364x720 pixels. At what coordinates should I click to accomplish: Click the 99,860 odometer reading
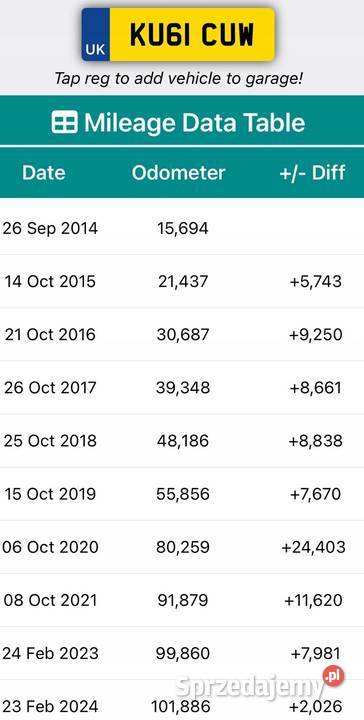click(183, 653)
